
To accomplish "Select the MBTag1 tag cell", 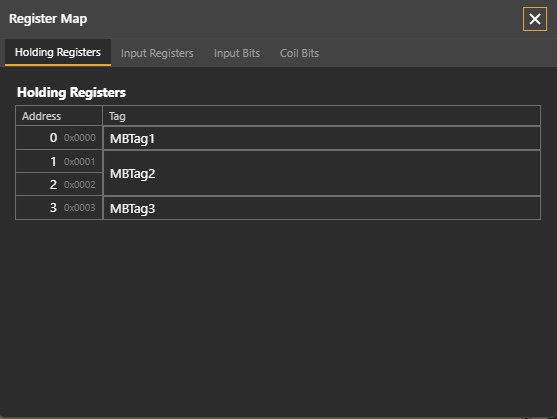I will (x=321, y=138).
